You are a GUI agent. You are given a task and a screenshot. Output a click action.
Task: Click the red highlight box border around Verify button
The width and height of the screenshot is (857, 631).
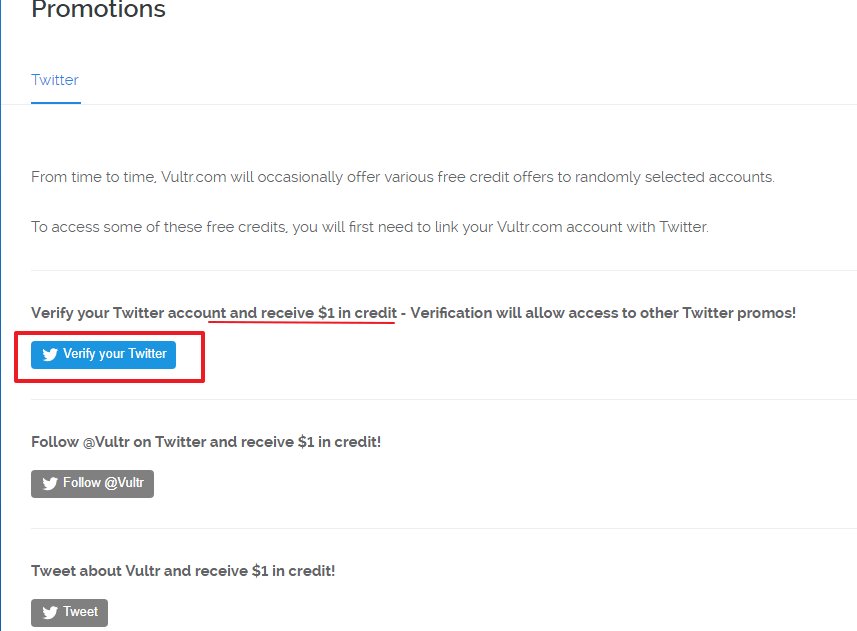click(x=109, y=333)
